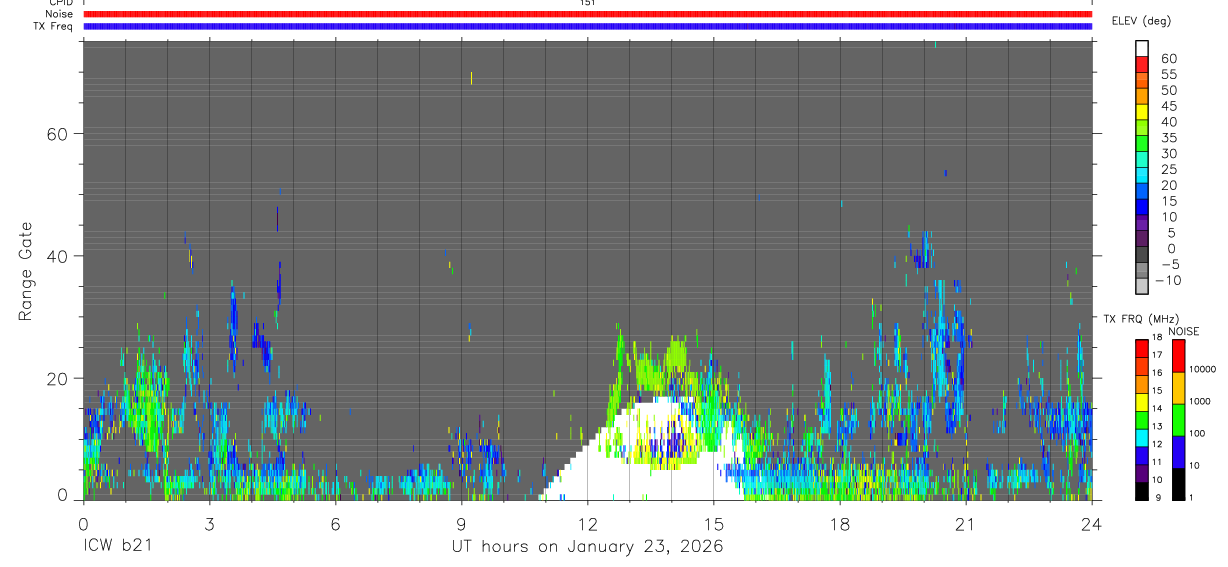Click the "6" tick on the time axis
This screenshot has width=1228, height=567.
tap(335, 523)
